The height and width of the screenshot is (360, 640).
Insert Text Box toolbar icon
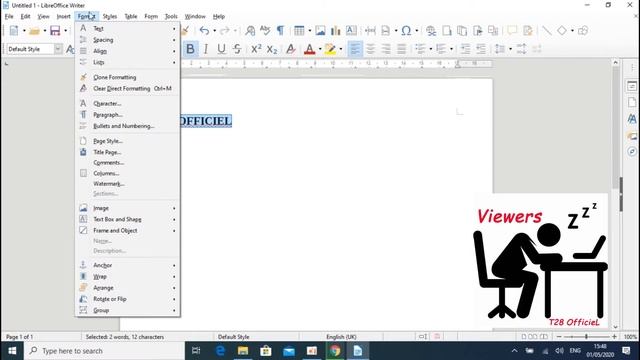coord(351,30)
